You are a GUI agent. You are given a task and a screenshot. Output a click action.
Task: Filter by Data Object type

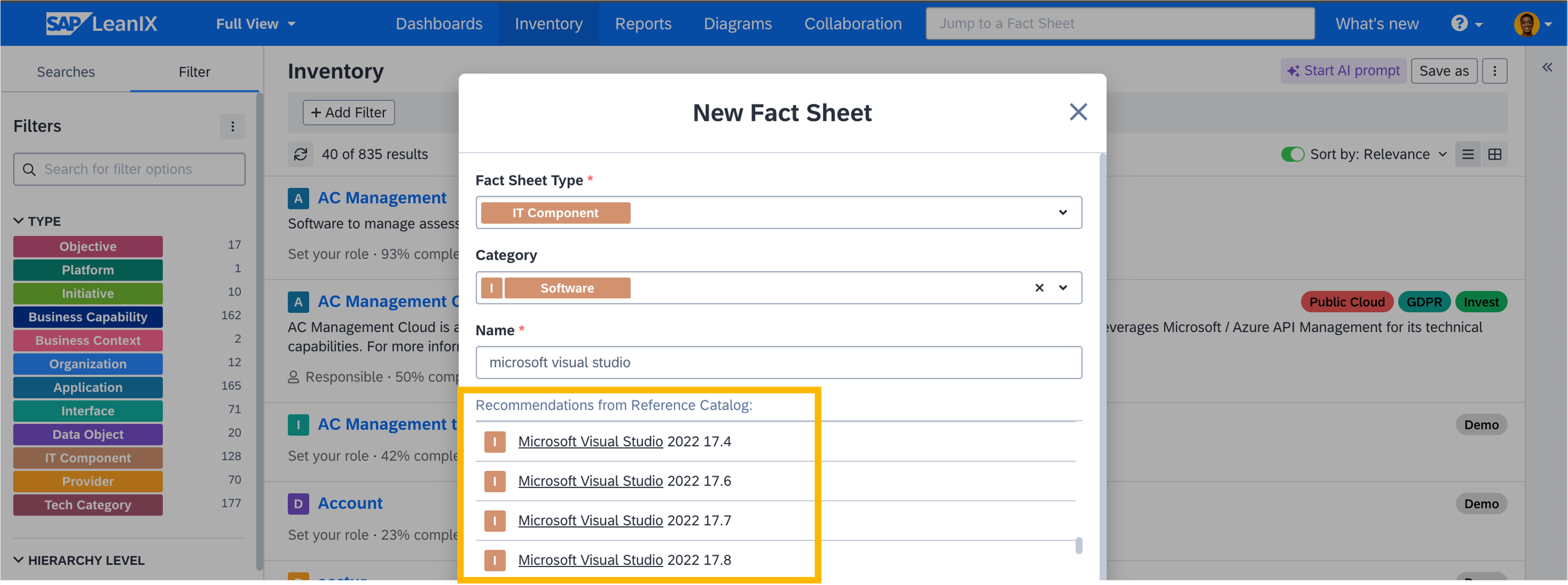88,434
